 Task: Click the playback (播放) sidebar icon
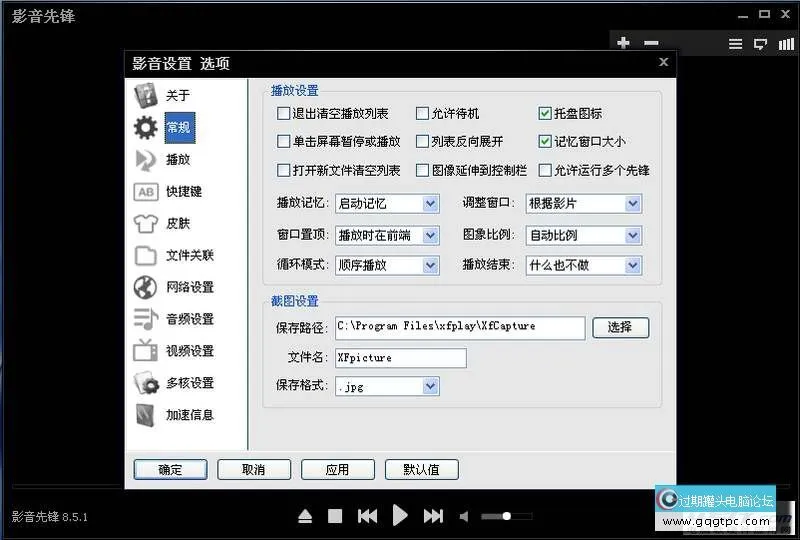pos(146,160)
